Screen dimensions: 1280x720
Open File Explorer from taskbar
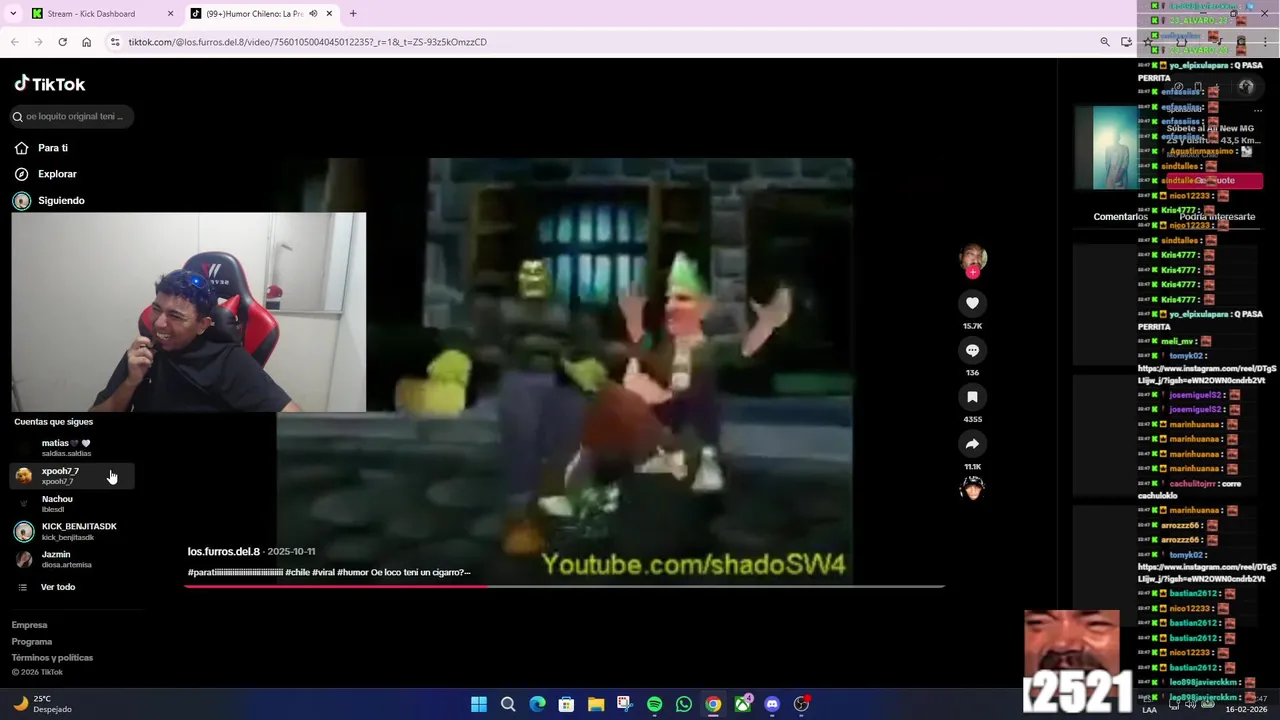(x=596, y=704)
